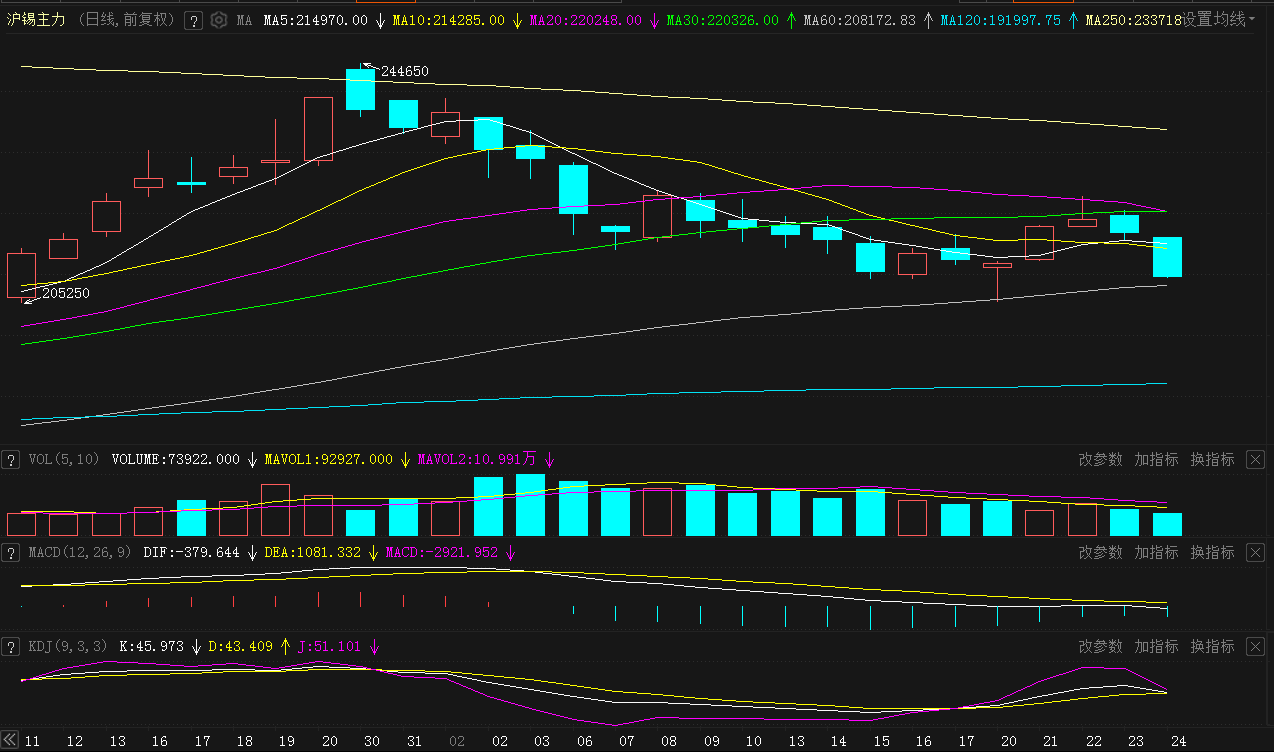1274x752 pixels.
Task: Click 换指标 in the MACD panel
Action: point(1212,552)
